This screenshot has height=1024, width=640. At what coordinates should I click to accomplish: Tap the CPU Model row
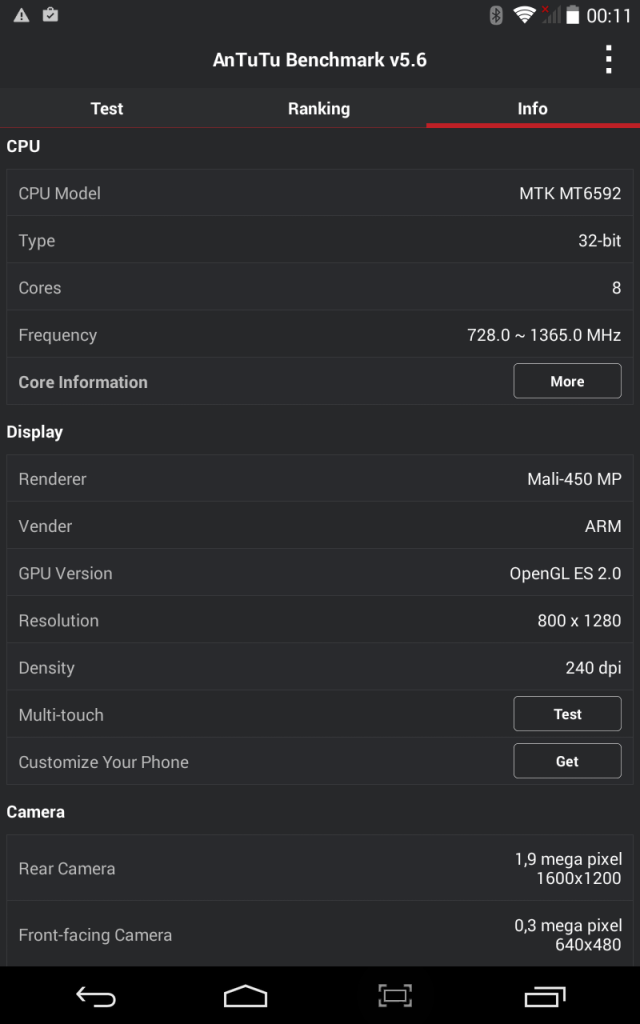pos(320,193)
